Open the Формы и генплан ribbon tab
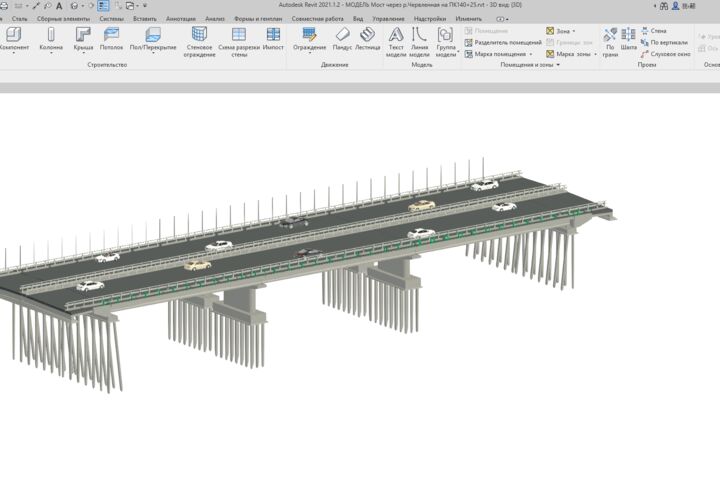This screenshot has height=480, width=720. pos(258,19)
